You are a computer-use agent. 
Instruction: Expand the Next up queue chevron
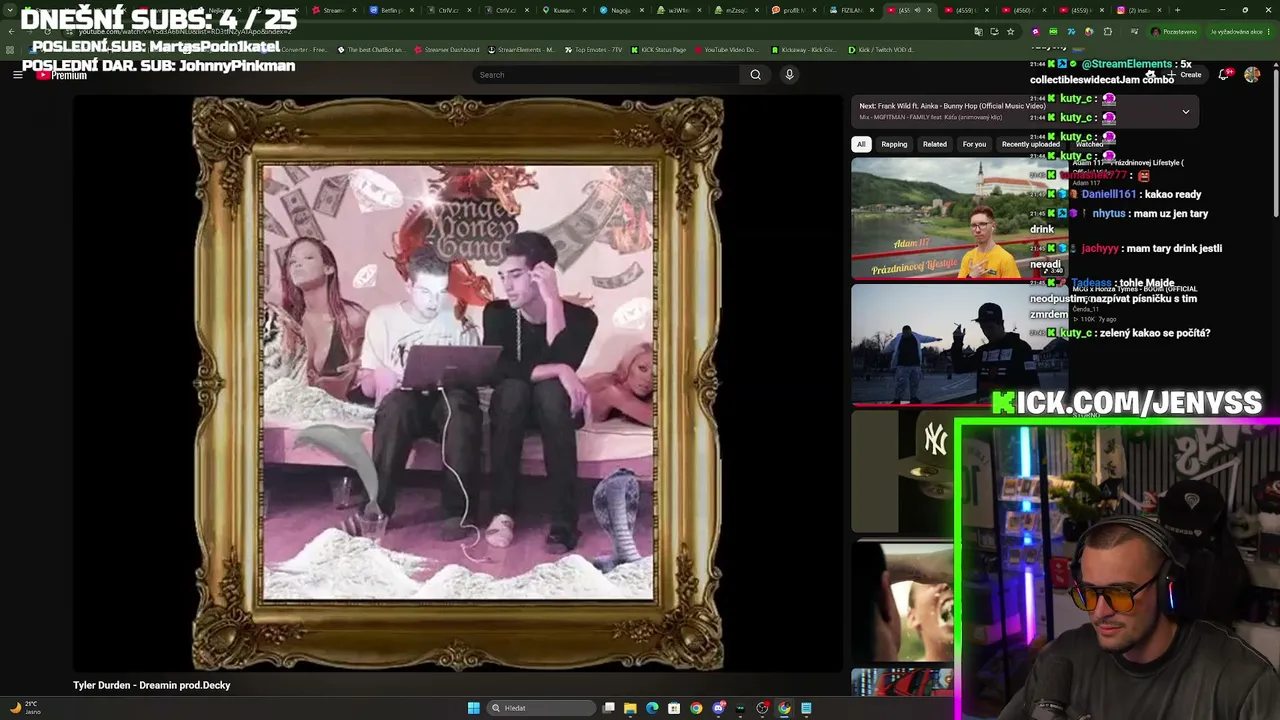tap(1185, 112)
